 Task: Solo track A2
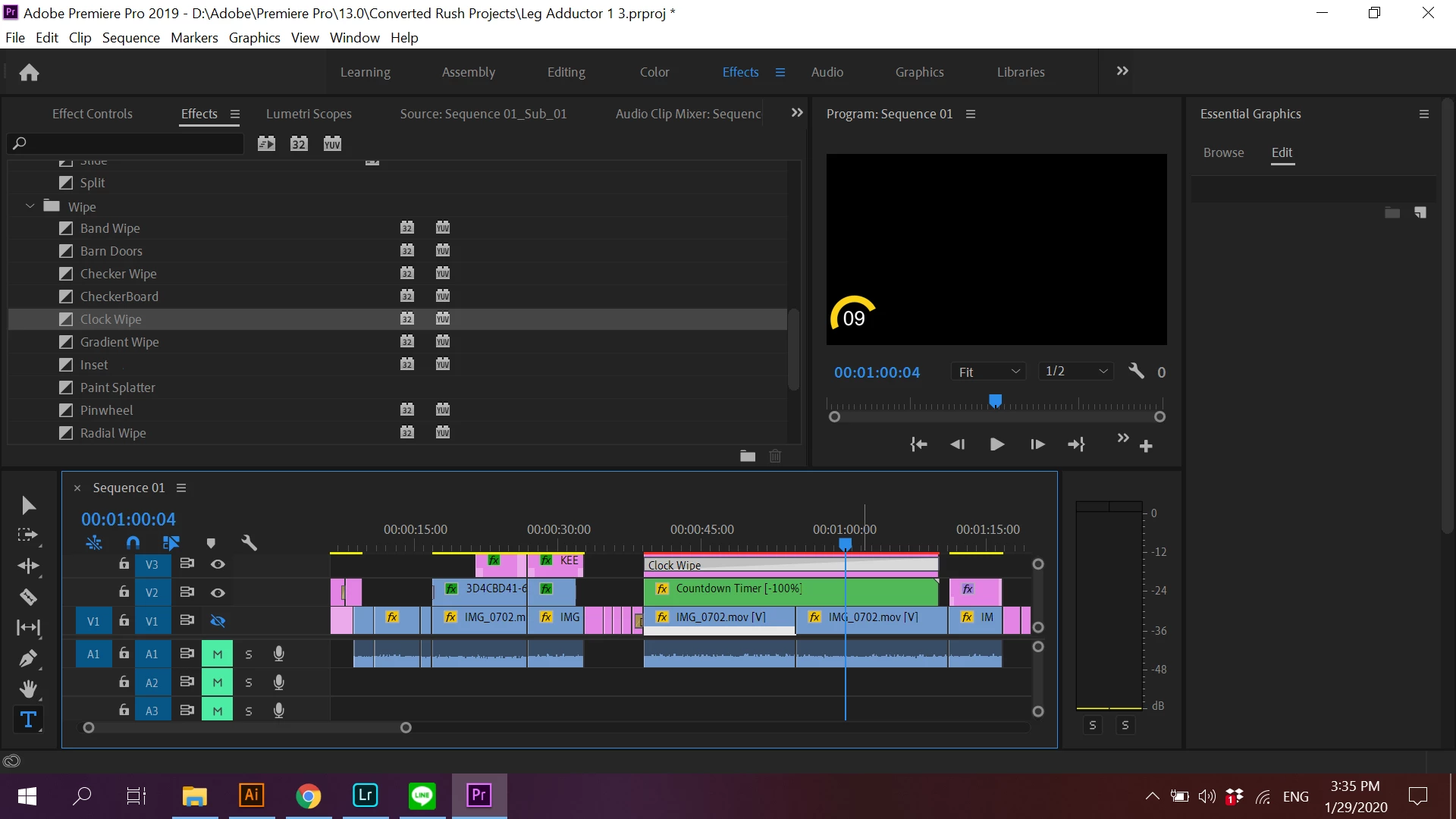point(249,682)
